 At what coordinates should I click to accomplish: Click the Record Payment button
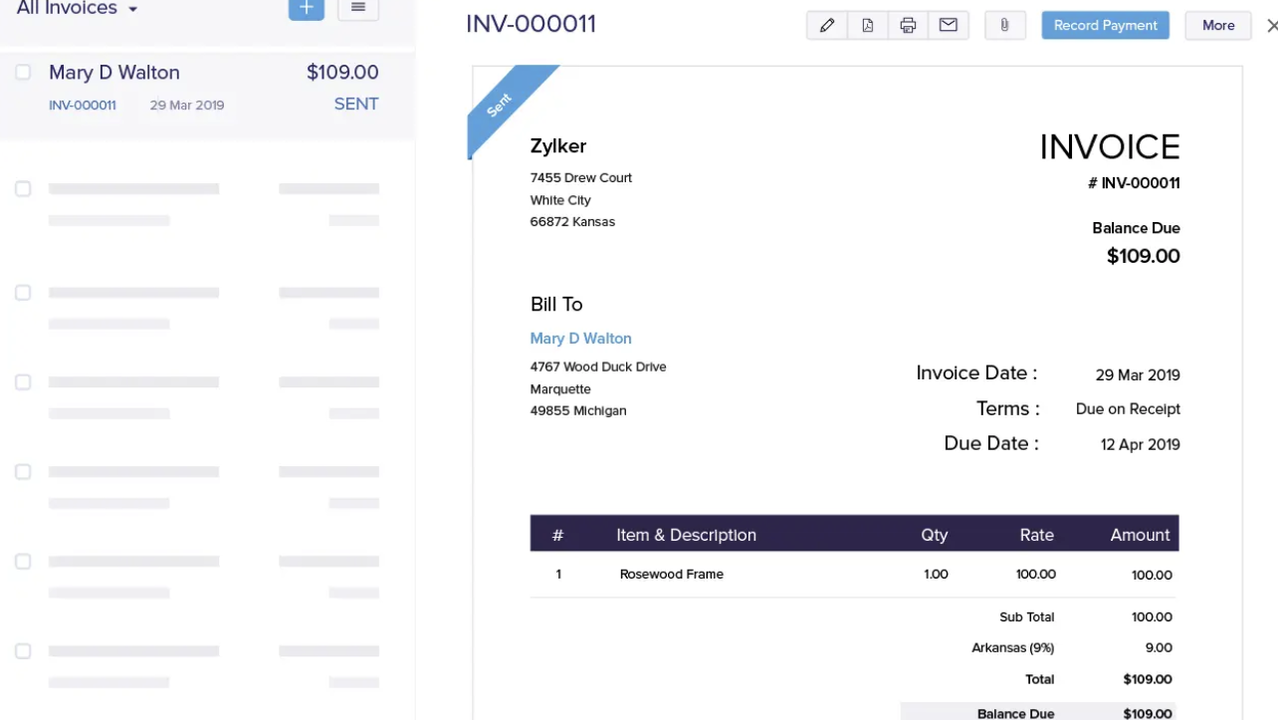1105,26
